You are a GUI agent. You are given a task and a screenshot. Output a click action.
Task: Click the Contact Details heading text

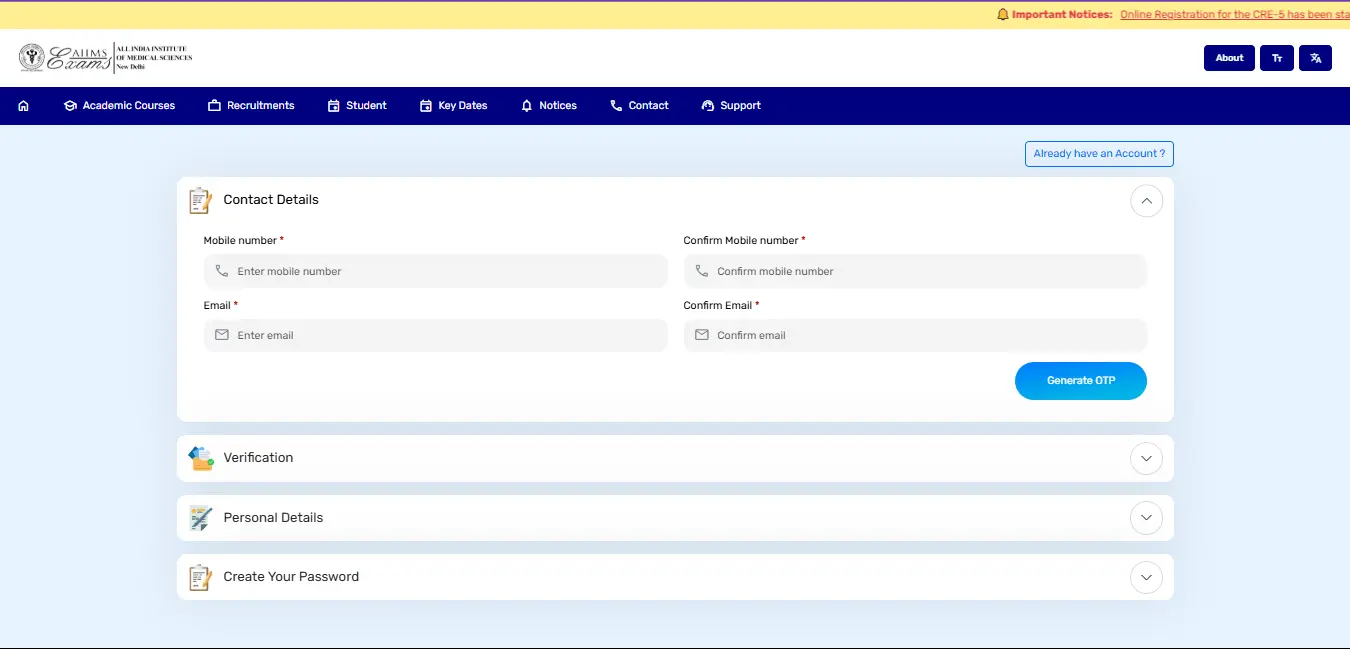tap(271, 200)
